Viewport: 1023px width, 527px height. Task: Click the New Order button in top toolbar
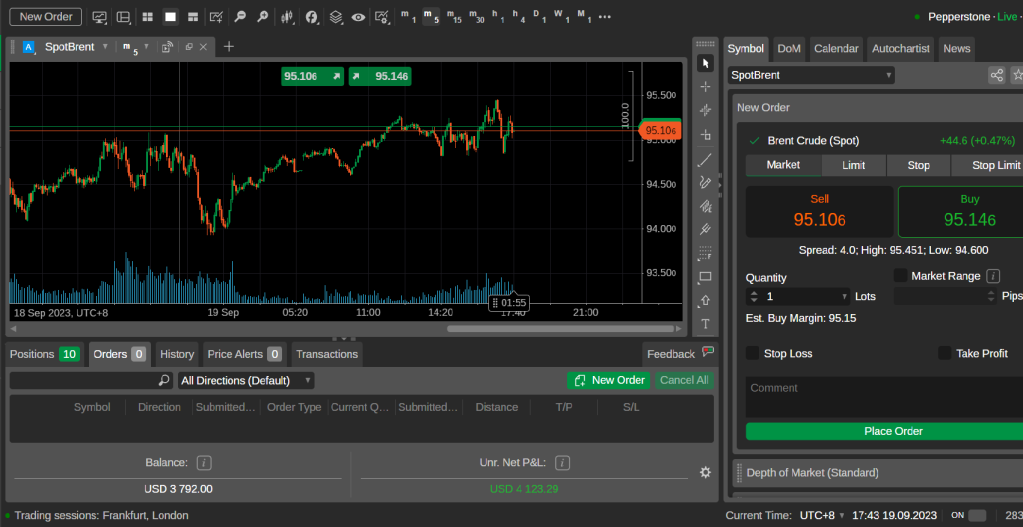click(x=45, y=17)
